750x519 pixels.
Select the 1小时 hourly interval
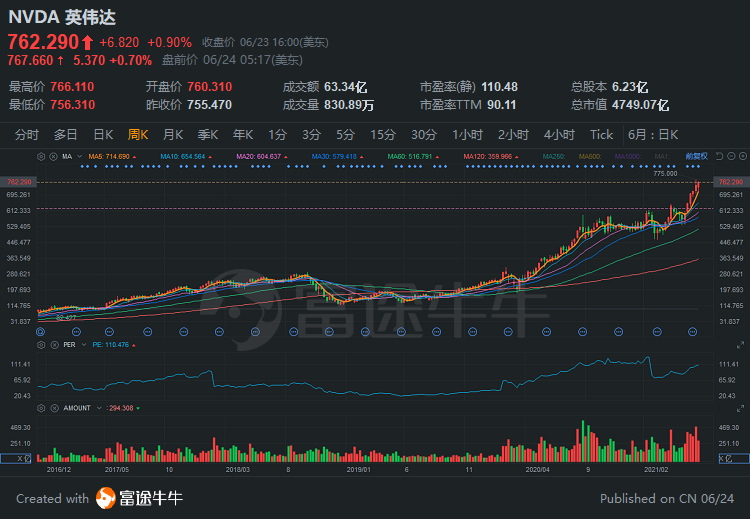[x=467, y=135]
